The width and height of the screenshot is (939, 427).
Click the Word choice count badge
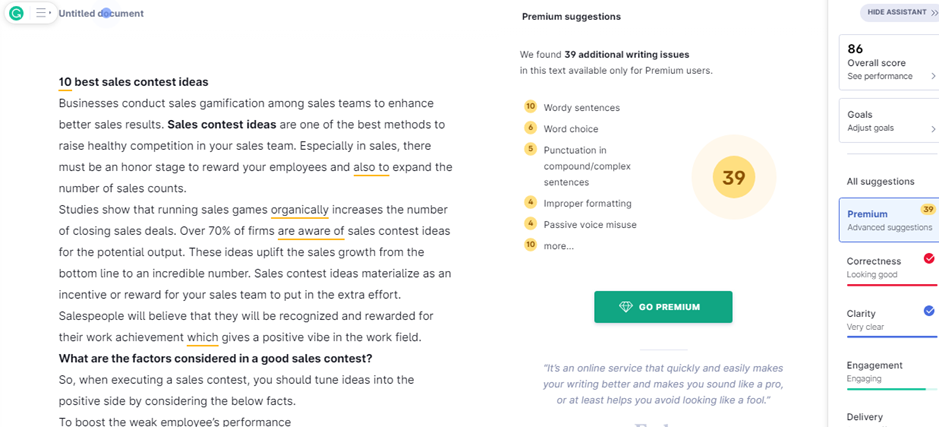click(x=530, y=128)
